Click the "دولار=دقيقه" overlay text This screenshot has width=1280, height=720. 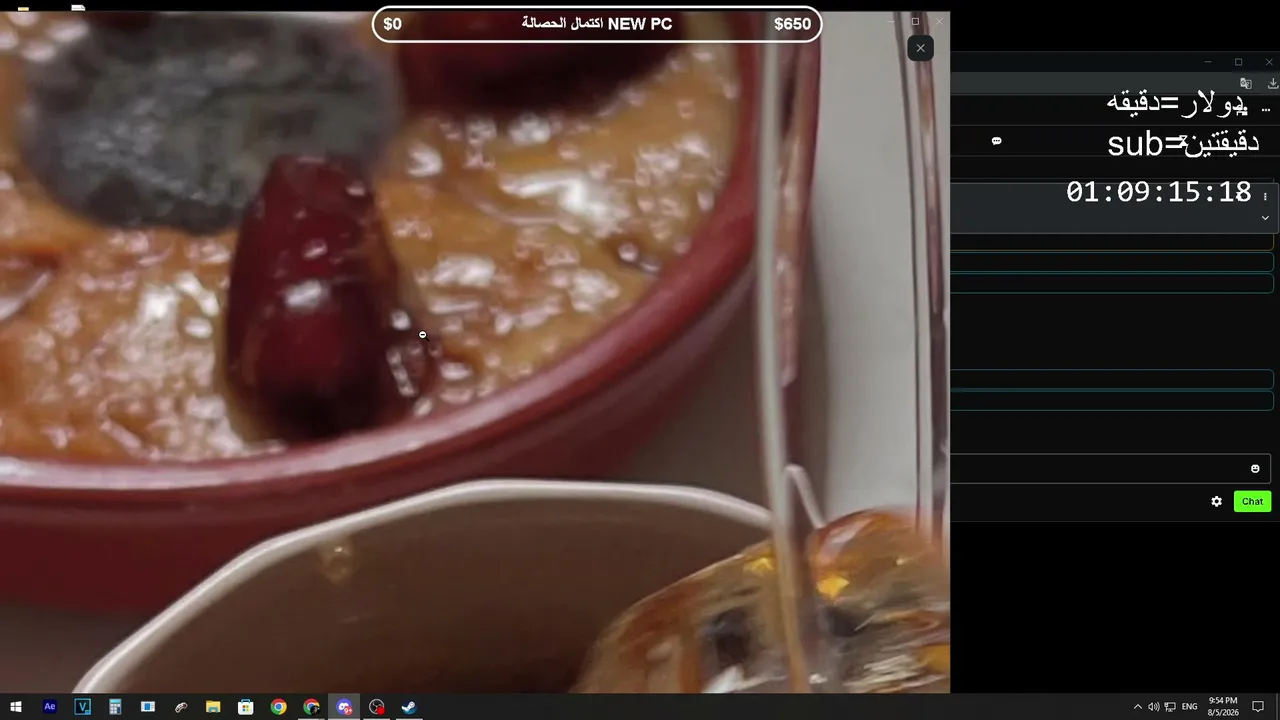coord(1177,102)
